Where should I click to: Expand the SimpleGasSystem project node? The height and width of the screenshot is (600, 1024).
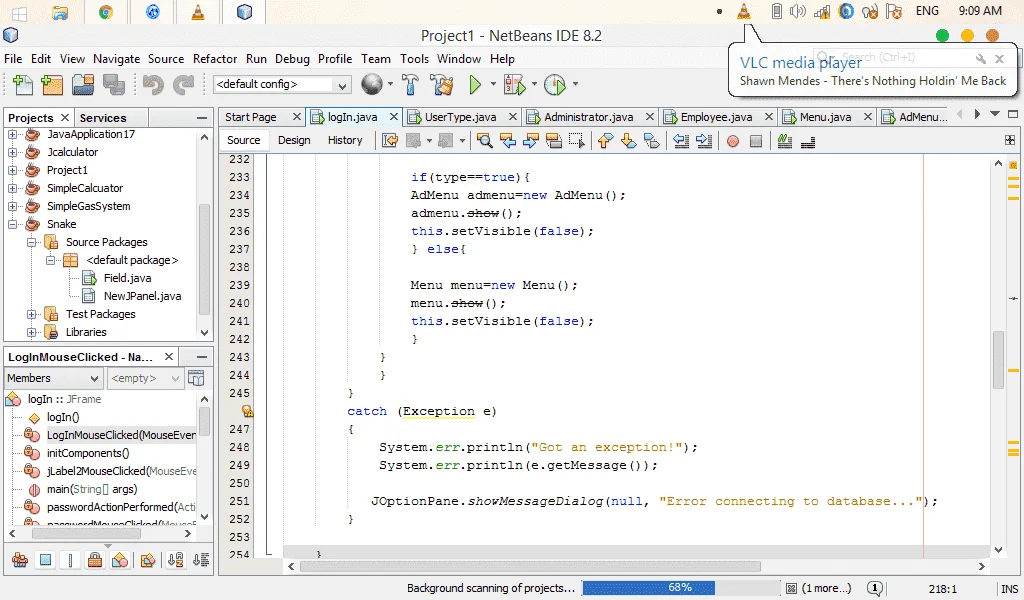pyautogui.click(x=12, y=206)
